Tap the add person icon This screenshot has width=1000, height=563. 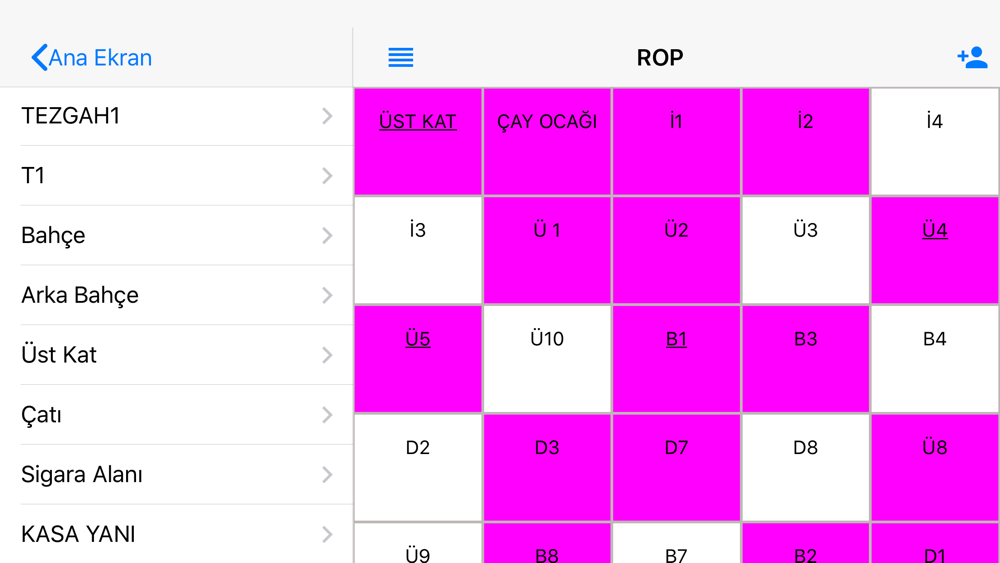(x=972, y=57)
